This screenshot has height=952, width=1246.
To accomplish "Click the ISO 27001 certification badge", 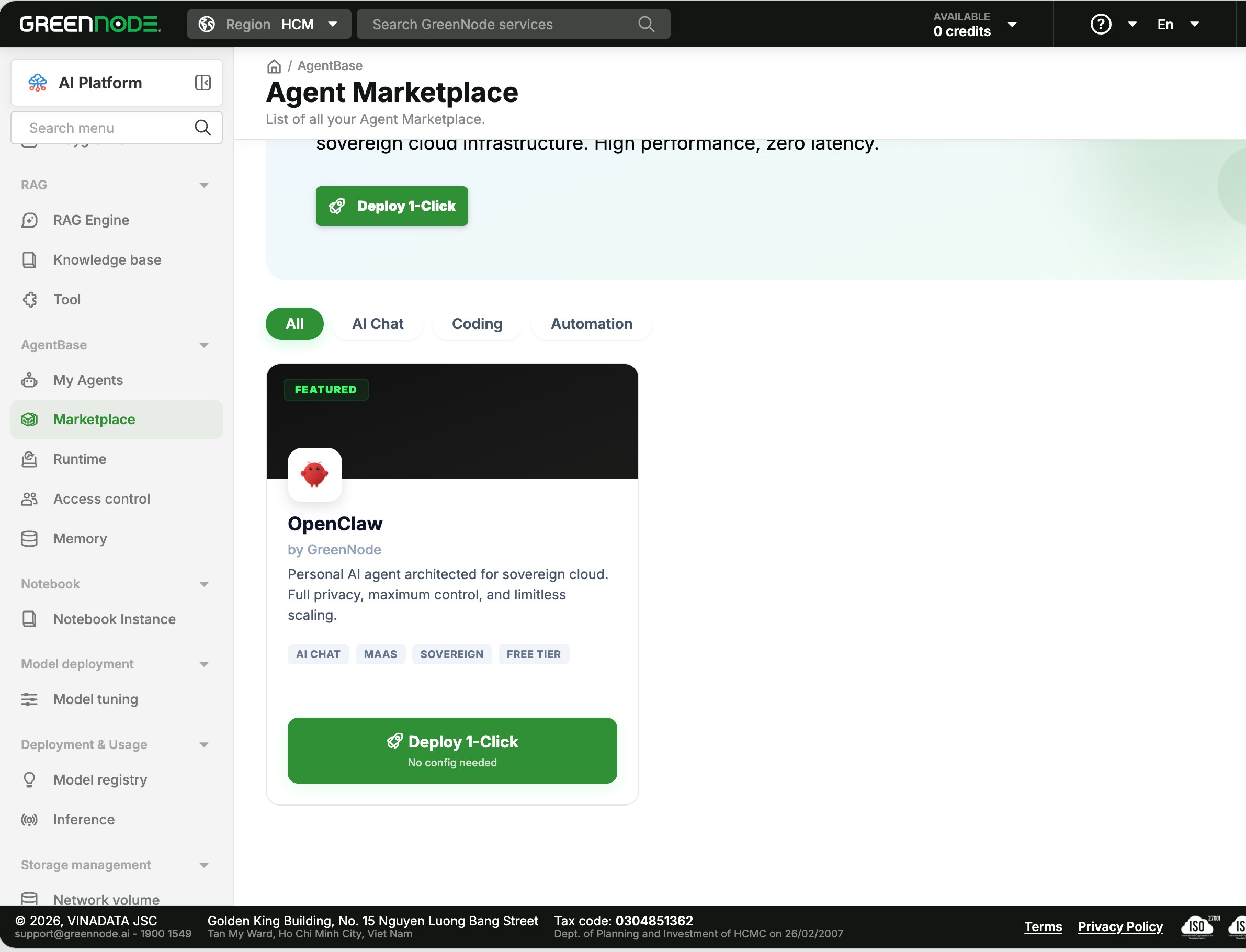I will (x=1200, y=926).
